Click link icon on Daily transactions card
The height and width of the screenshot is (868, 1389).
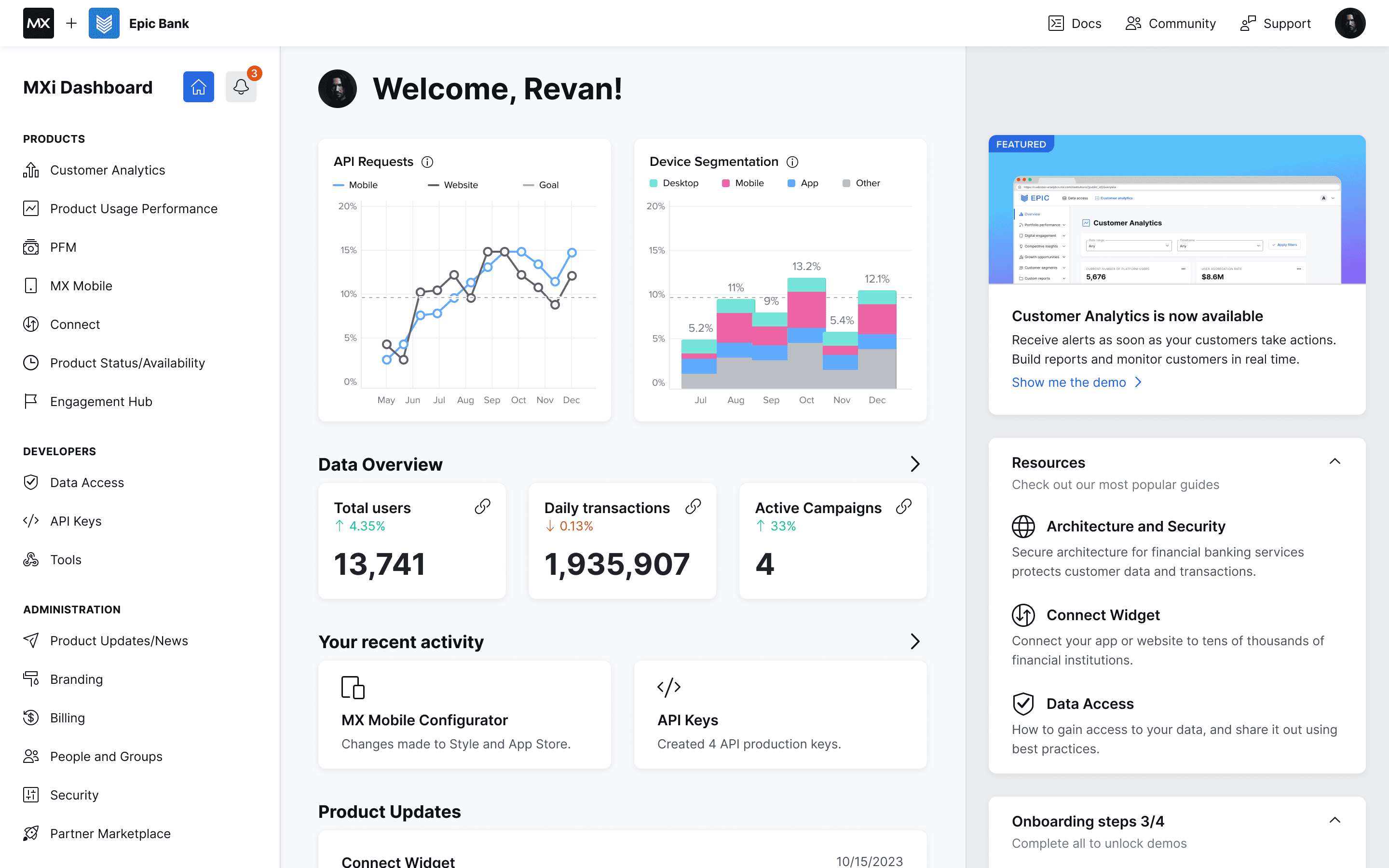point(693,506)
